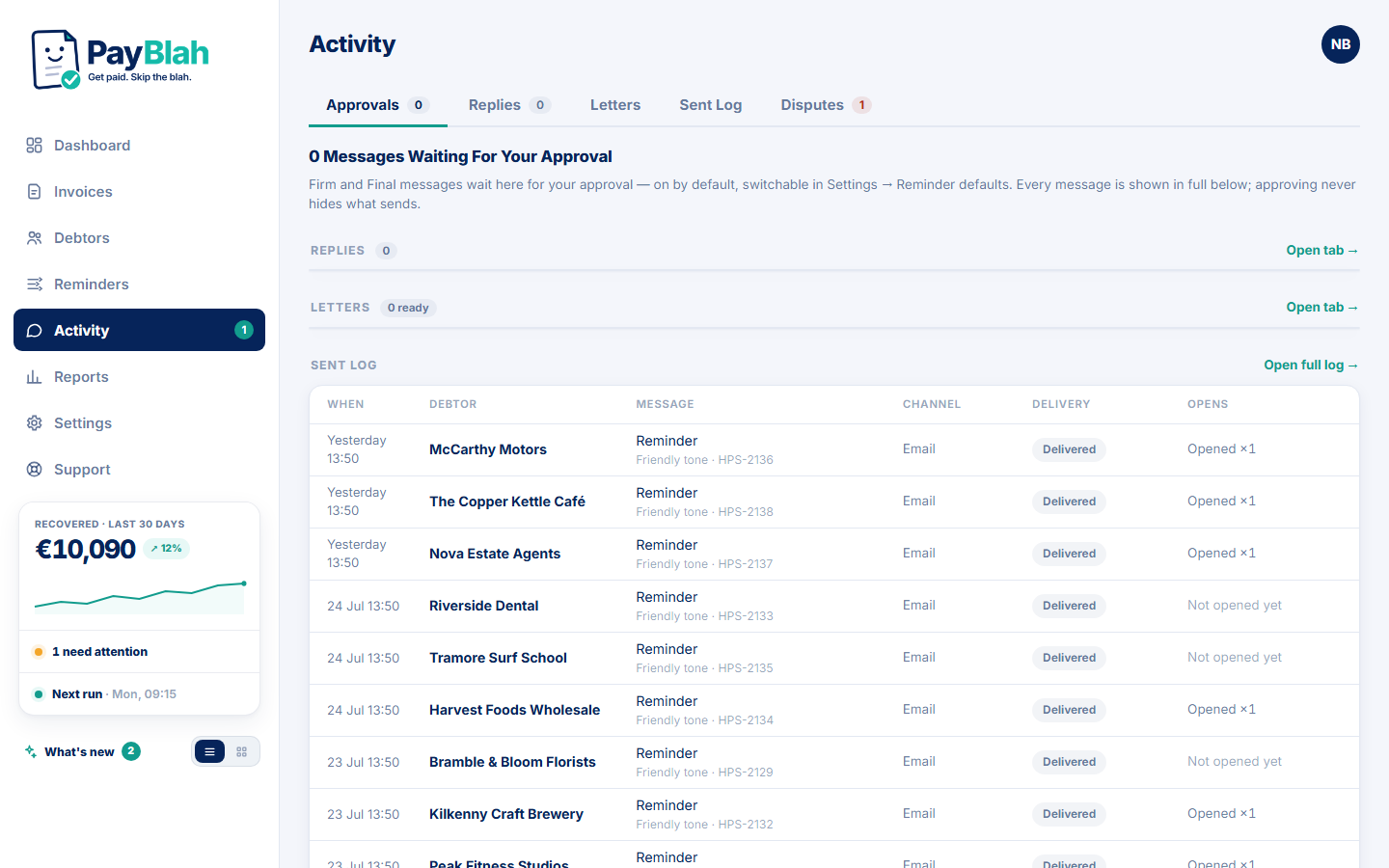Click Not opened yet for Tramore Surf School
Viewport: 1389px width, 868px height.
pyautogui.click(x=1235, y=657)
